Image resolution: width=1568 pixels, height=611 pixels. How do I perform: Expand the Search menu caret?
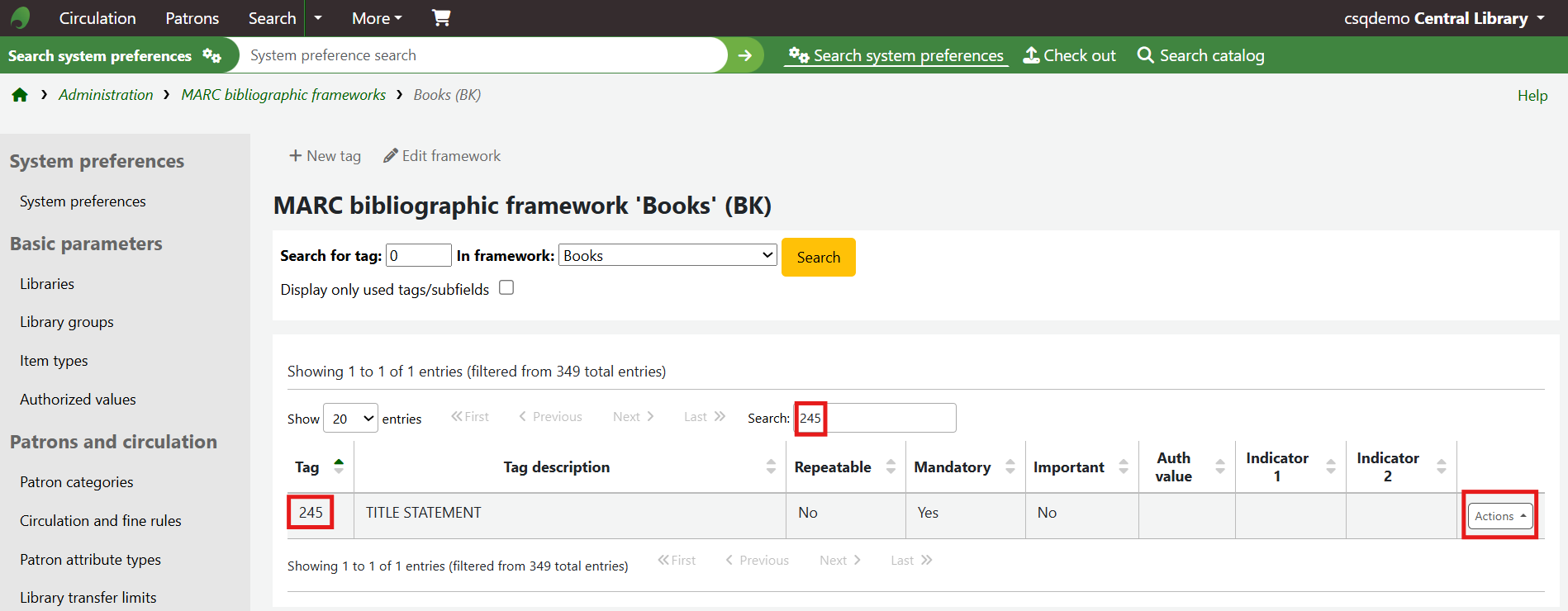tap(318, 18)
